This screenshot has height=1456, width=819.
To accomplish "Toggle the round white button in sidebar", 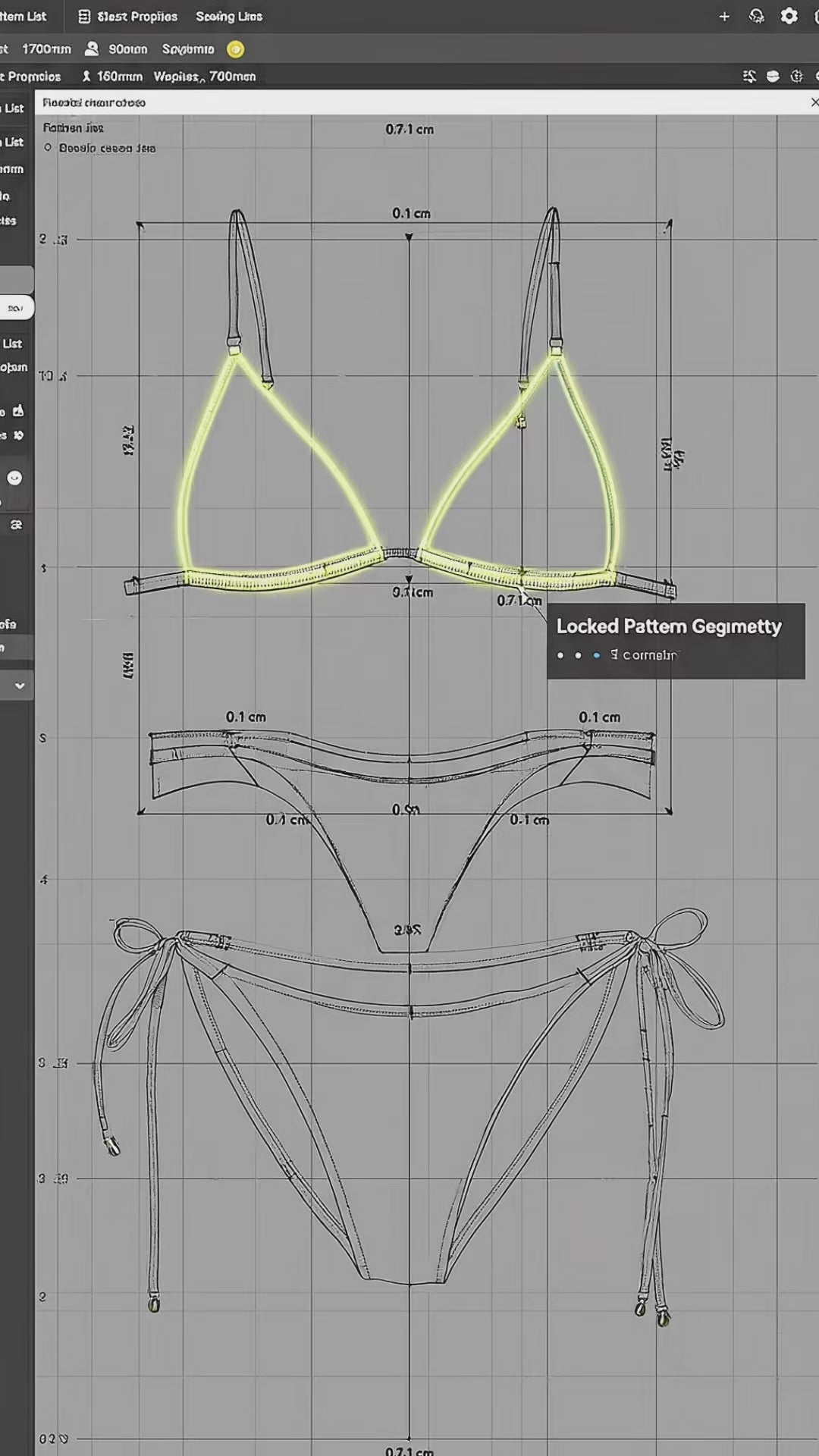I will click(14, 478).
